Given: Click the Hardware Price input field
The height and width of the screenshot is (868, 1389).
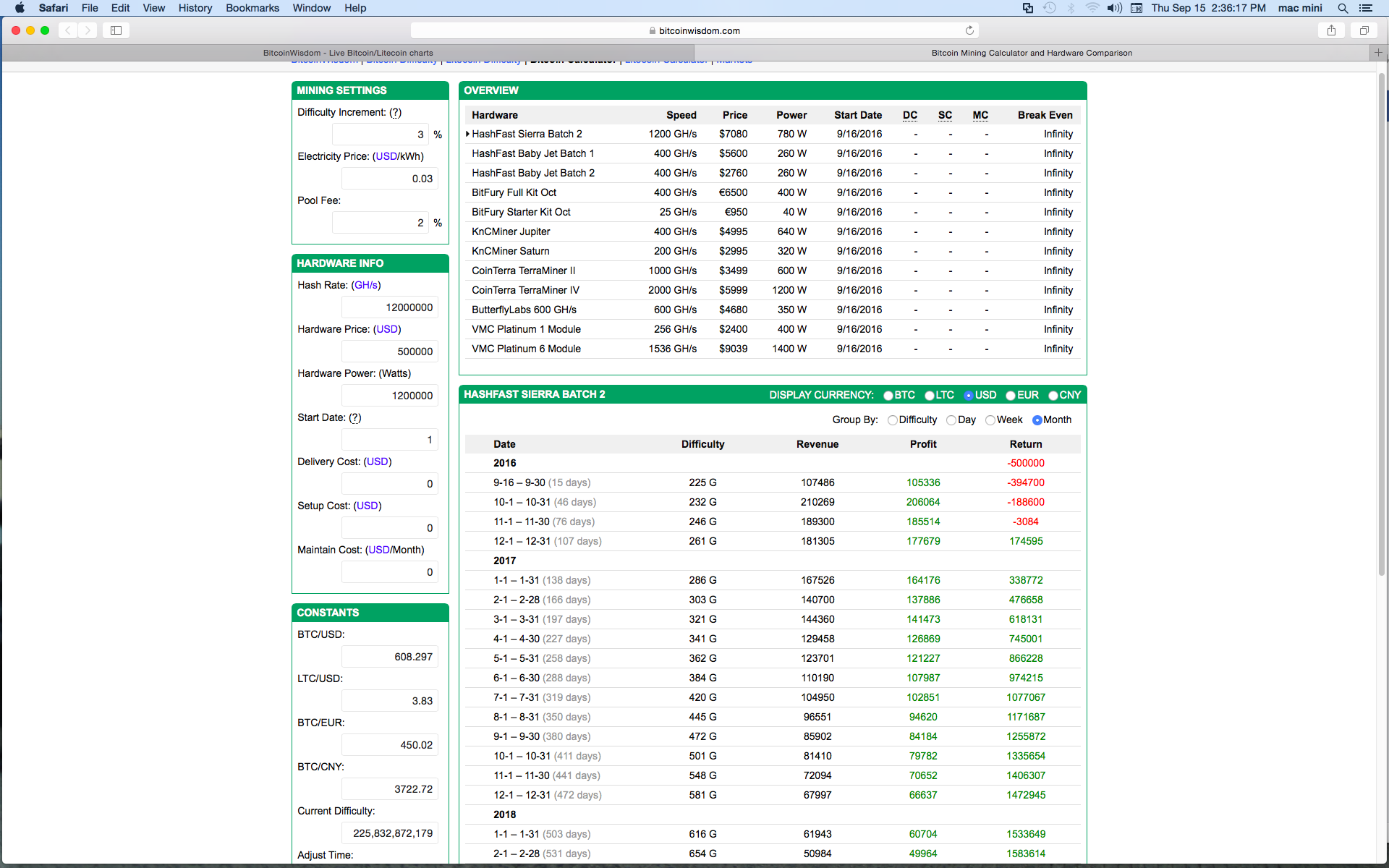Looking at the screenshot, I should pyautogui.click(x=390, y=352).
